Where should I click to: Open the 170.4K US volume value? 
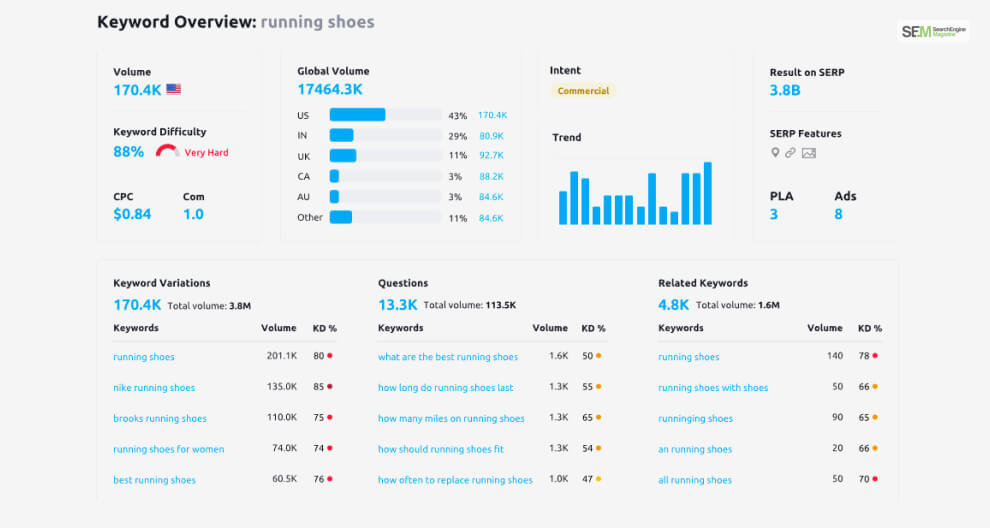point(137,90)
